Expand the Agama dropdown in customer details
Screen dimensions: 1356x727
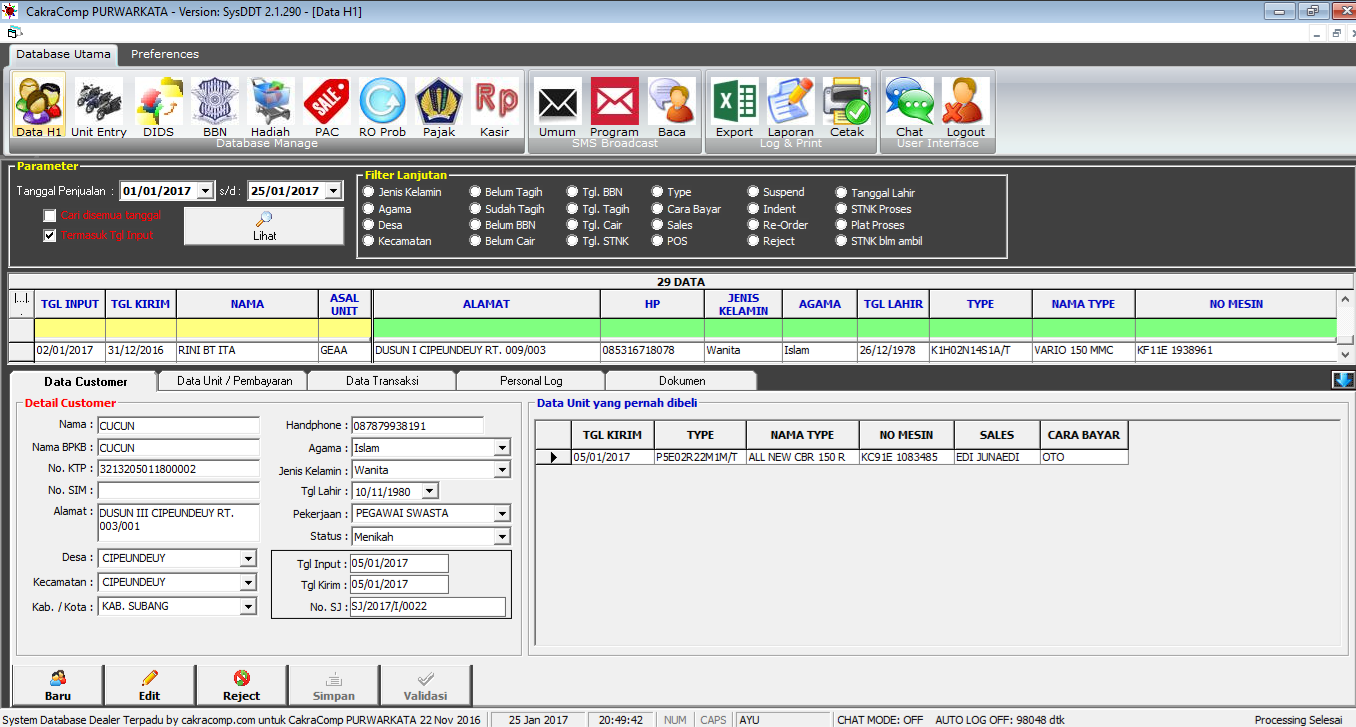(501, 448)
